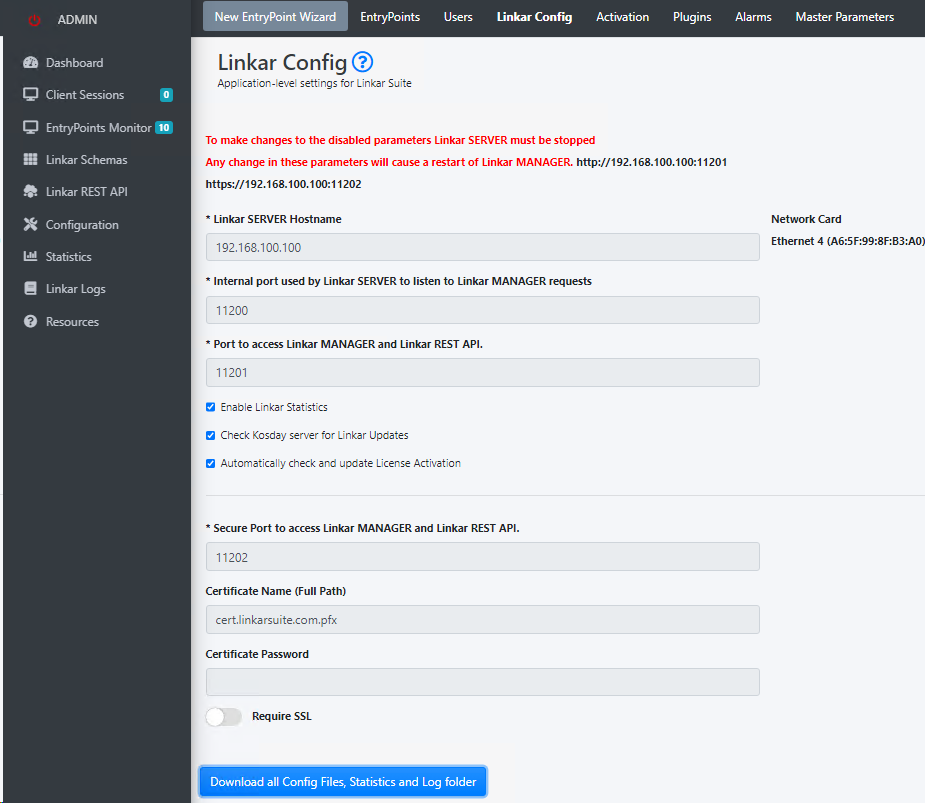Click the Linkar REST API cloud icon

pyautogui.click(x=31, y=191)
